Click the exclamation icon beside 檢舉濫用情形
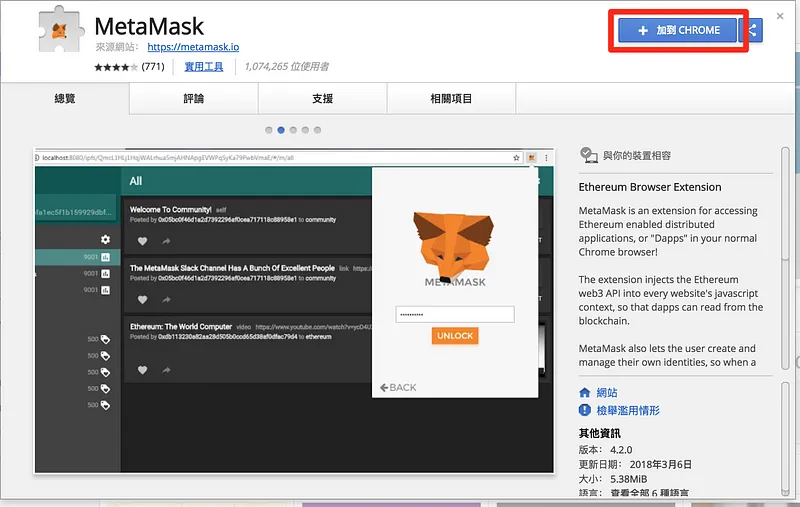 coord(585,410)
